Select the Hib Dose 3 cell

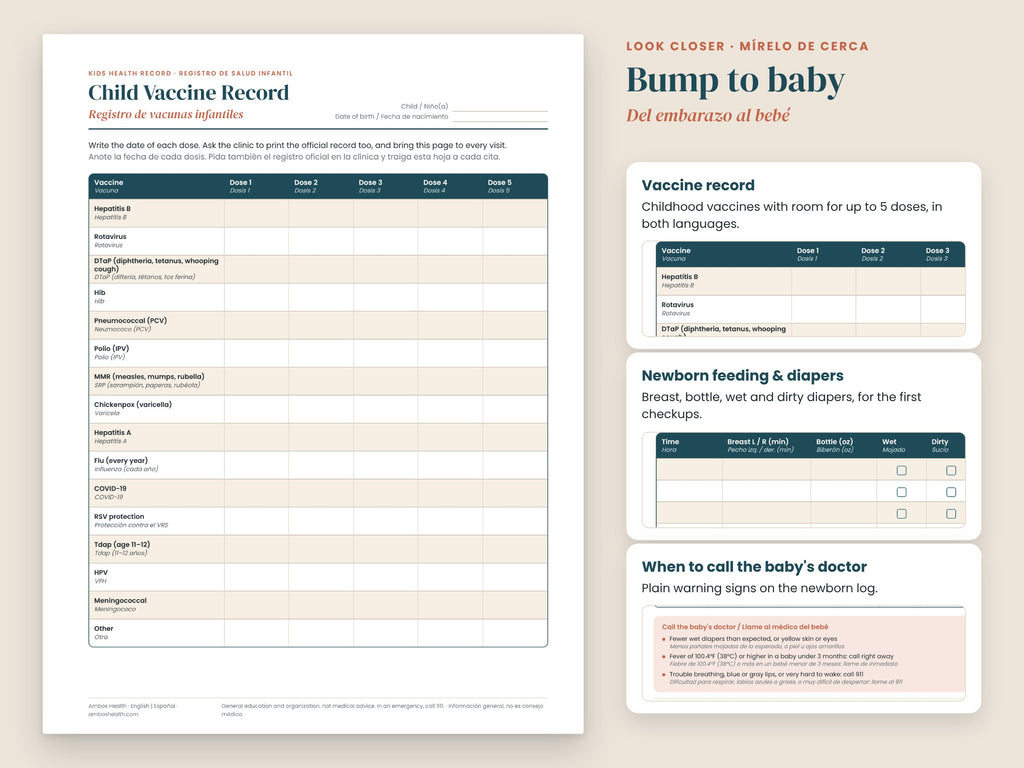click(385, 297)
